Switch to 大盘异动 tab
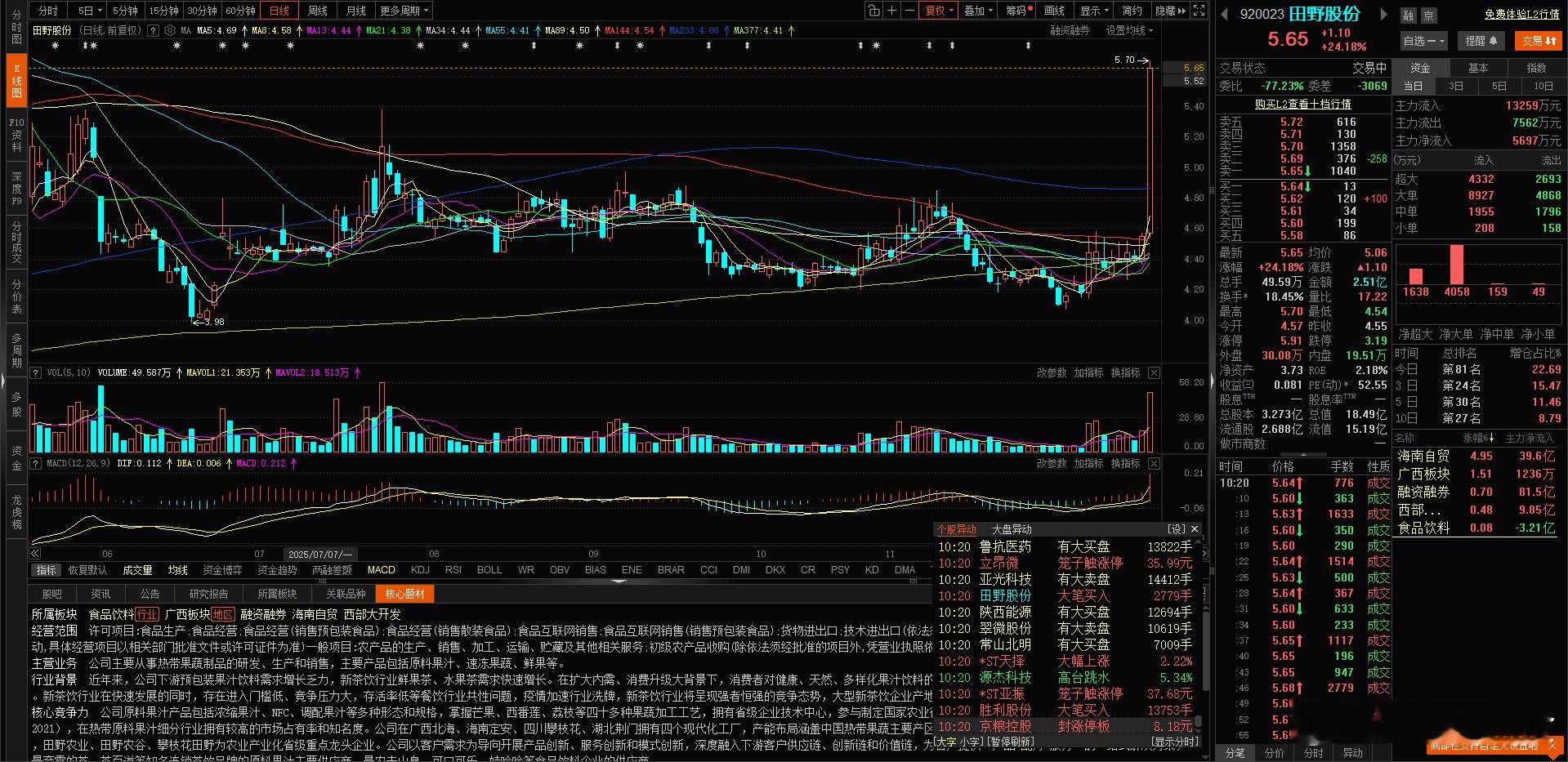Screen dimensions: 1568x762 point(1012,529)
